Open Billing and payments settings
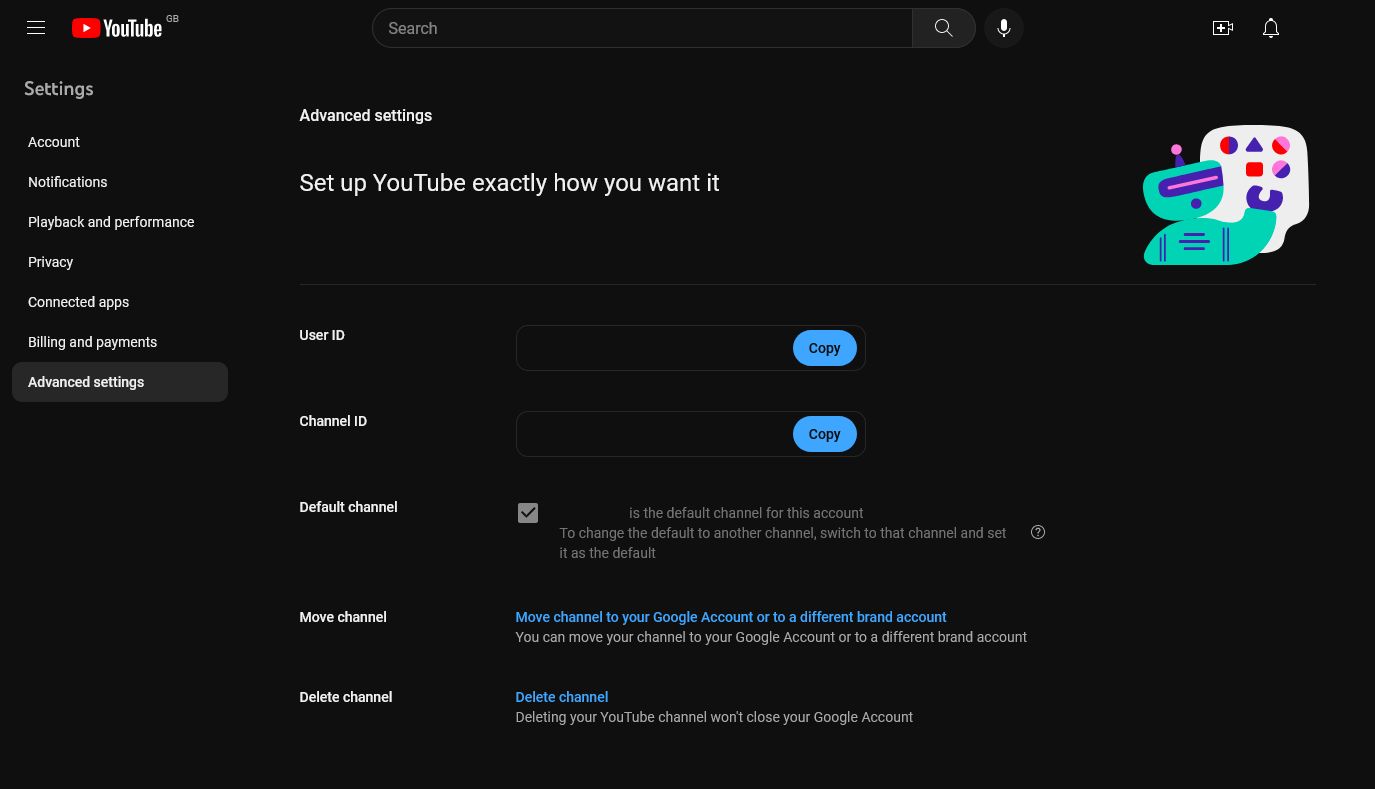1375x789 pixels. (x=92, y=342)
